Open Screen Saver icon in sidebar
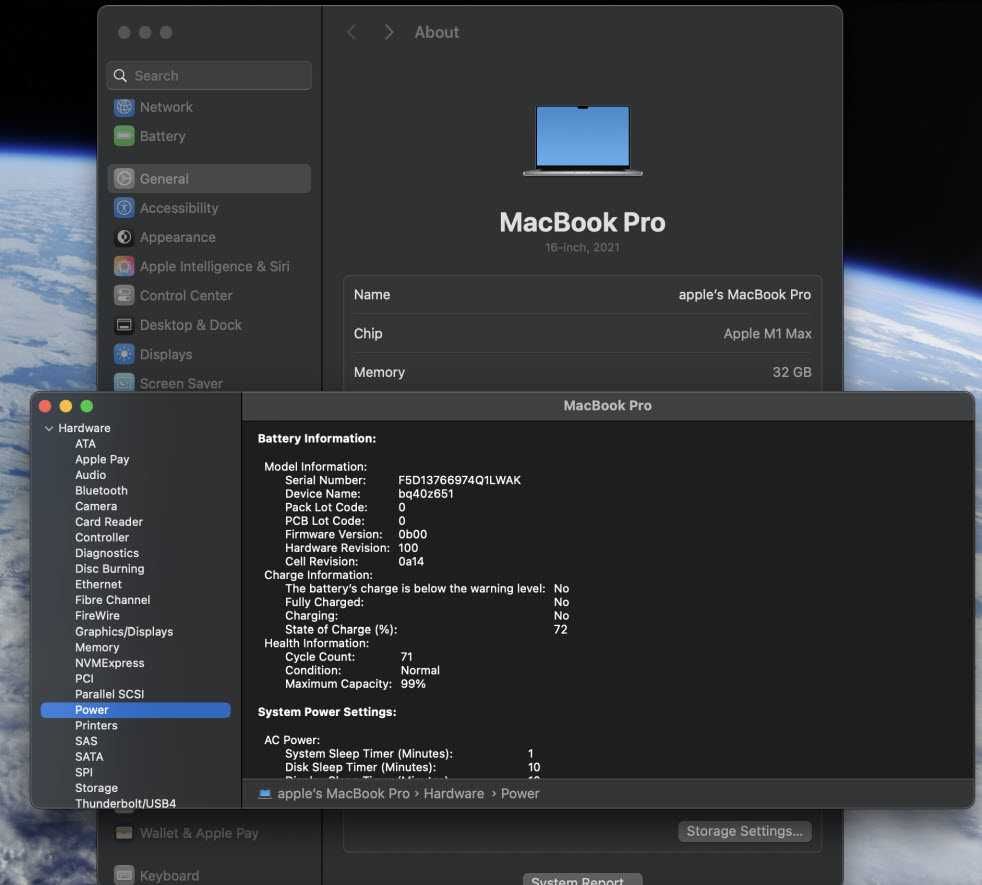Screen dimensions: 982x885 pos(124,382)
